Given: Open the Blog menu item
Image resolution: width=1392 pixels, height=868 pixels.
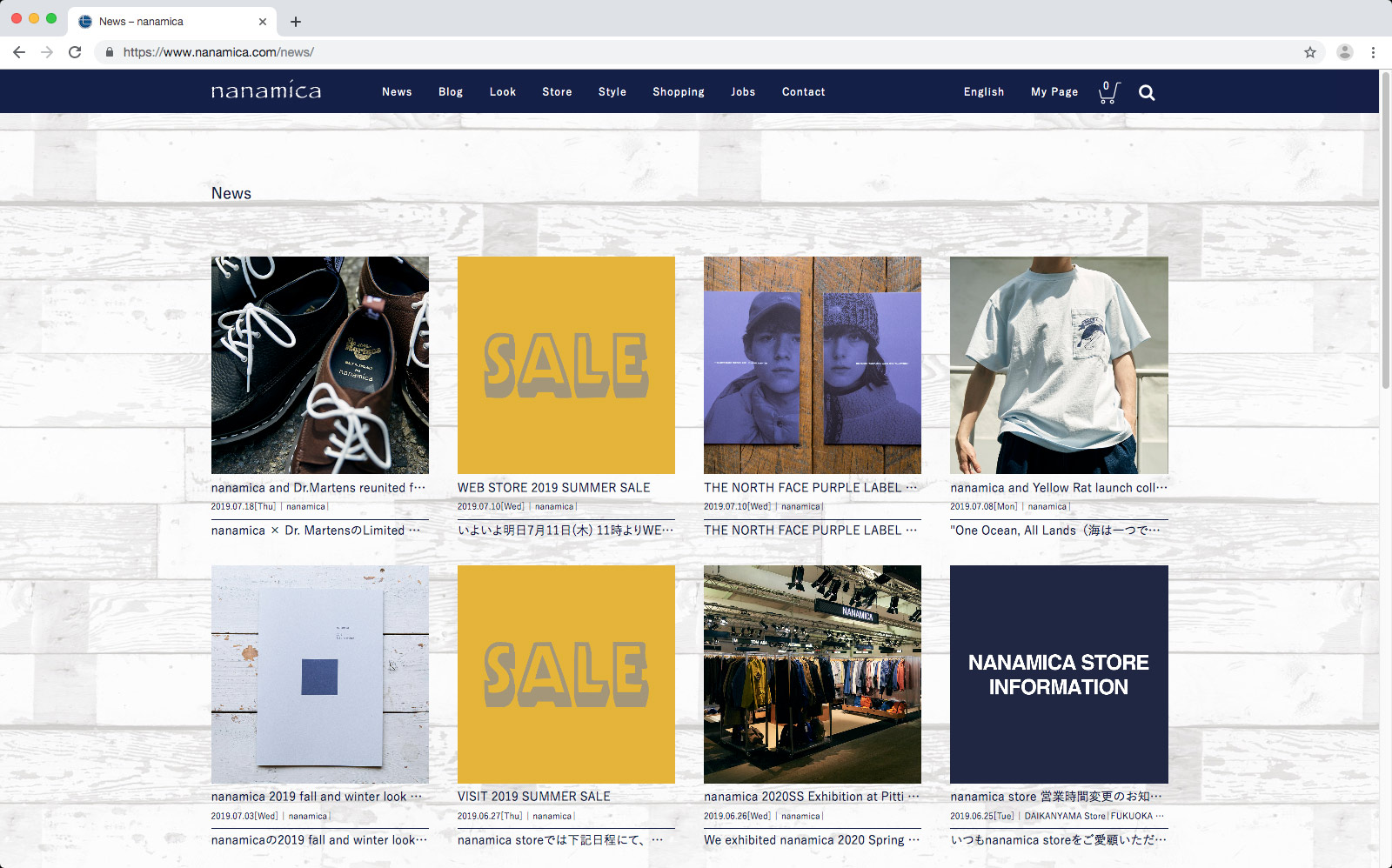Looking at the screenshot, I should 451,92.
